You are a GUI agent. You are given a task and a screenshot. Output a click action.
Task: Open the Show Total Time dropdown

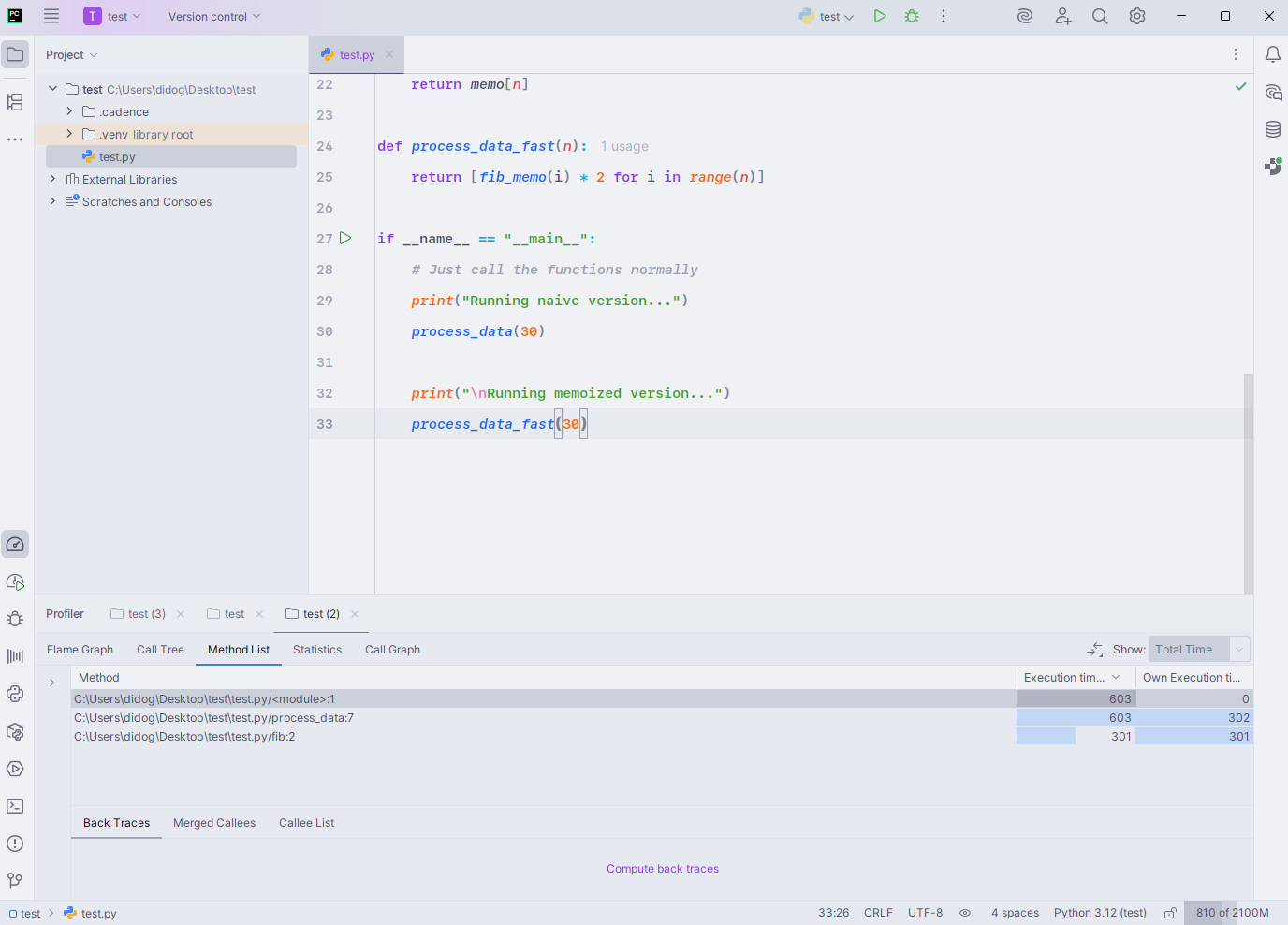(1199, 650)
